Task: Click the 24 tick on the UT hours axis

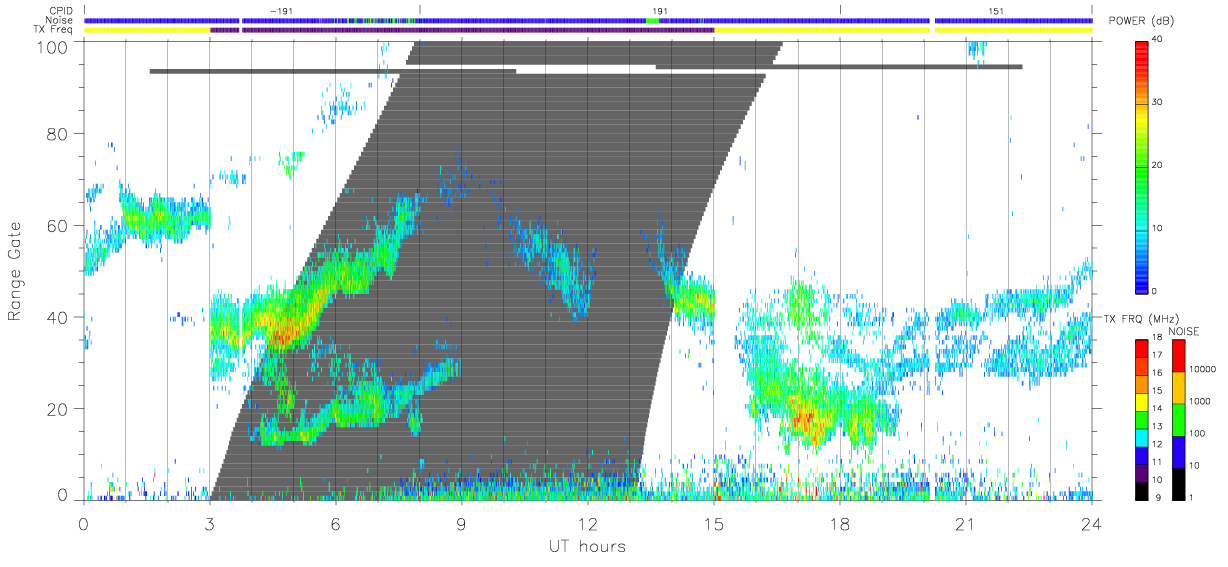Action: click(x=1092, y=522)
